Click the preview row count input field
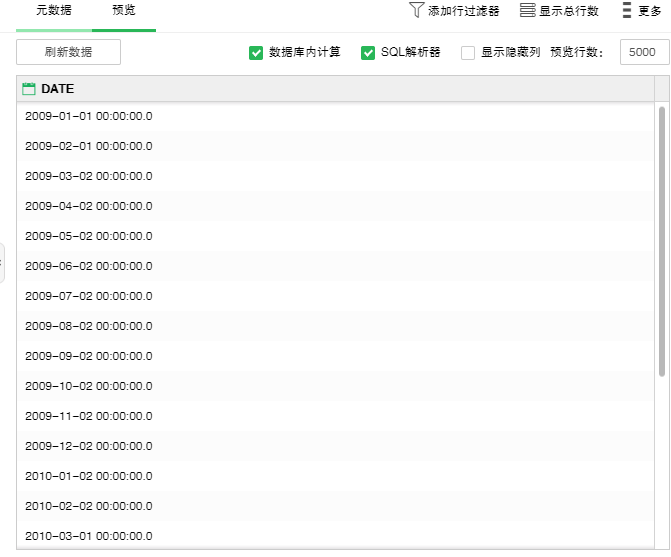 click(642, 52)
